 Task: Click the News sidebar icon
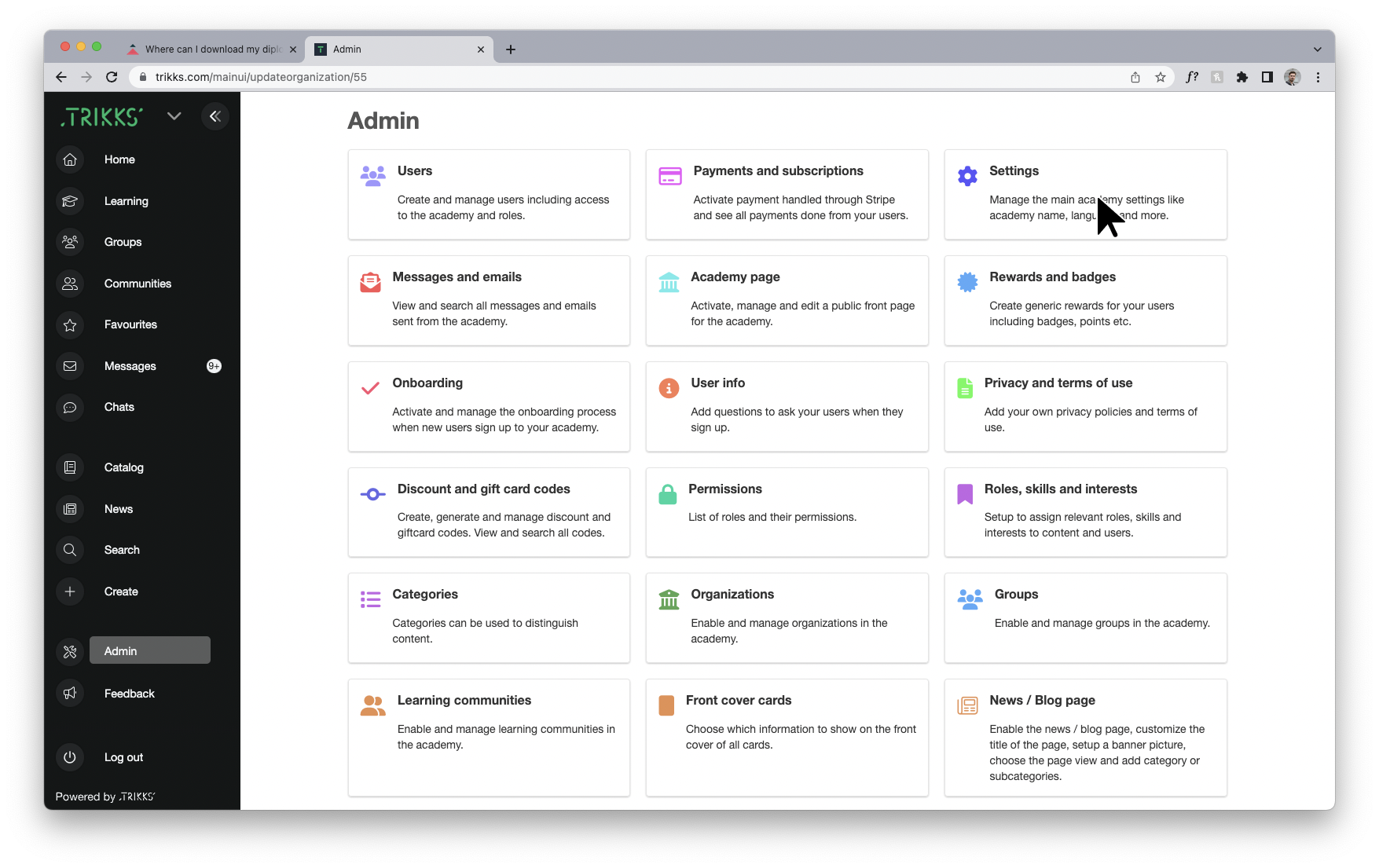(70, 509)
